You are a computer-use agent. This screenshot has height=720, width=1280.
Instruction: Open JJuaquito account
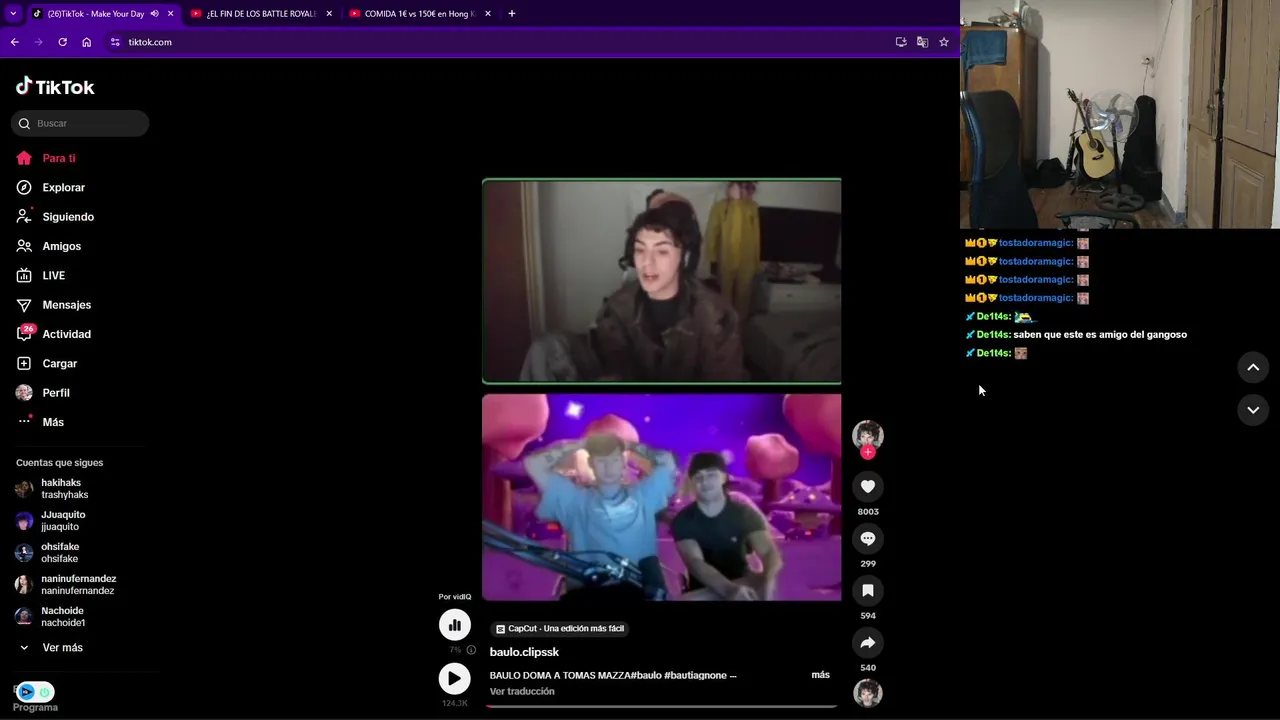tap(61, 520)
